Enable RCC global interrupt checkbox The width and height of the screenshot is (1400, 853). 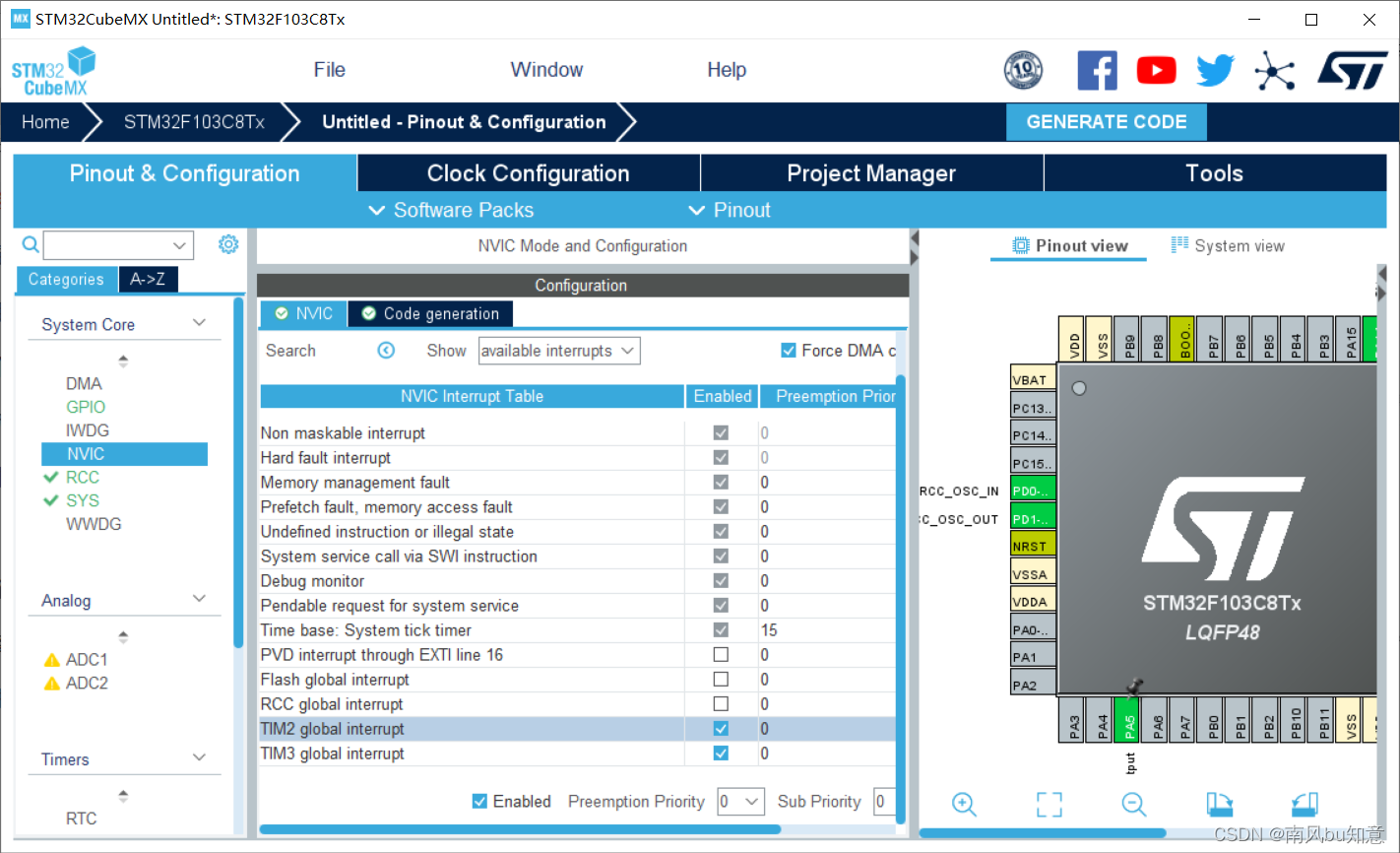[721, 704]
